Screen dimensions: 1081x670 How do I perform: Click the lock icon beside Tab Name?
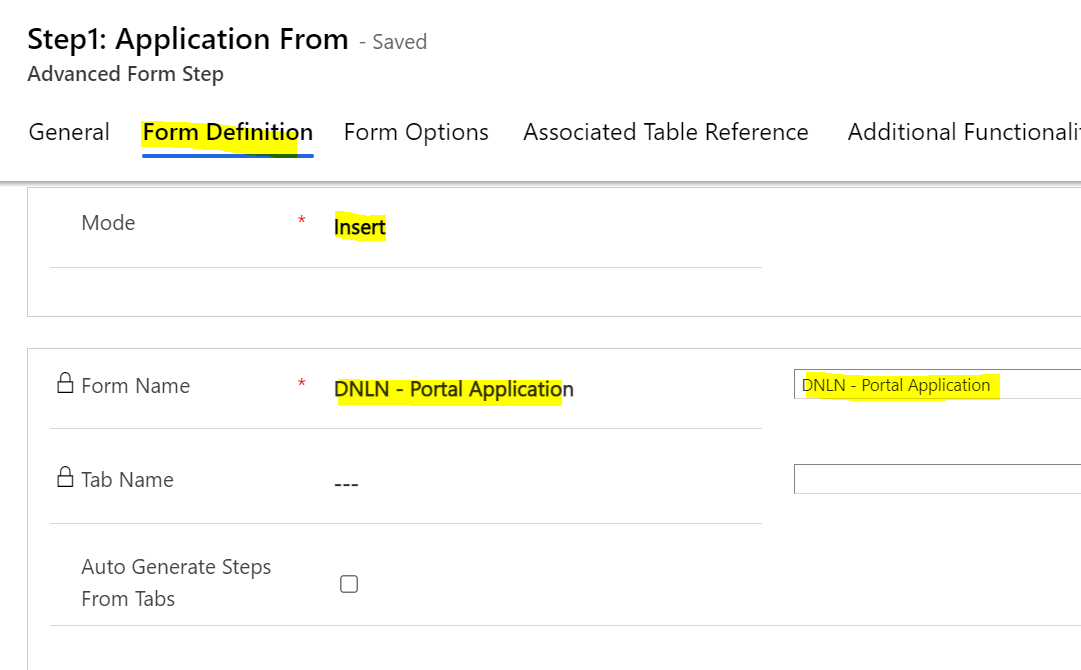click(x=65, y=478)
